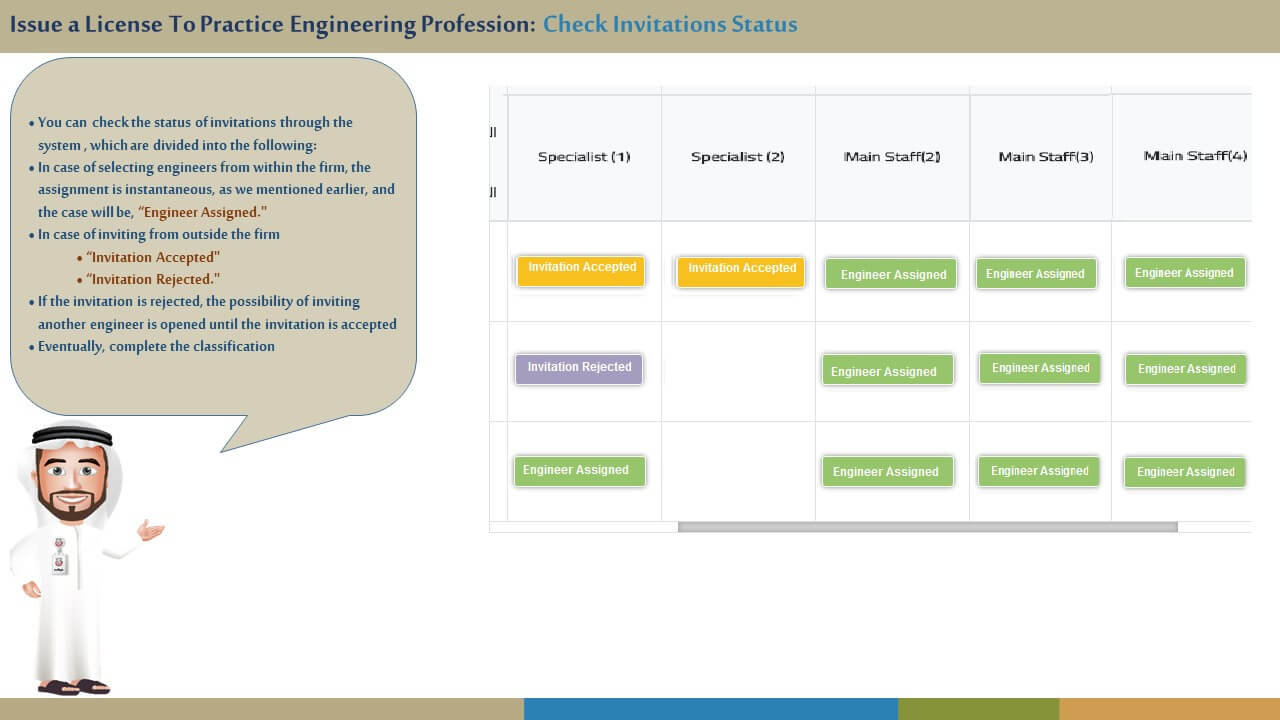This screenshot has height=720, width=1280.
Task: Open third-row Engineer Assigned under Main Staff(2)
Action: [x=887, y=471]
